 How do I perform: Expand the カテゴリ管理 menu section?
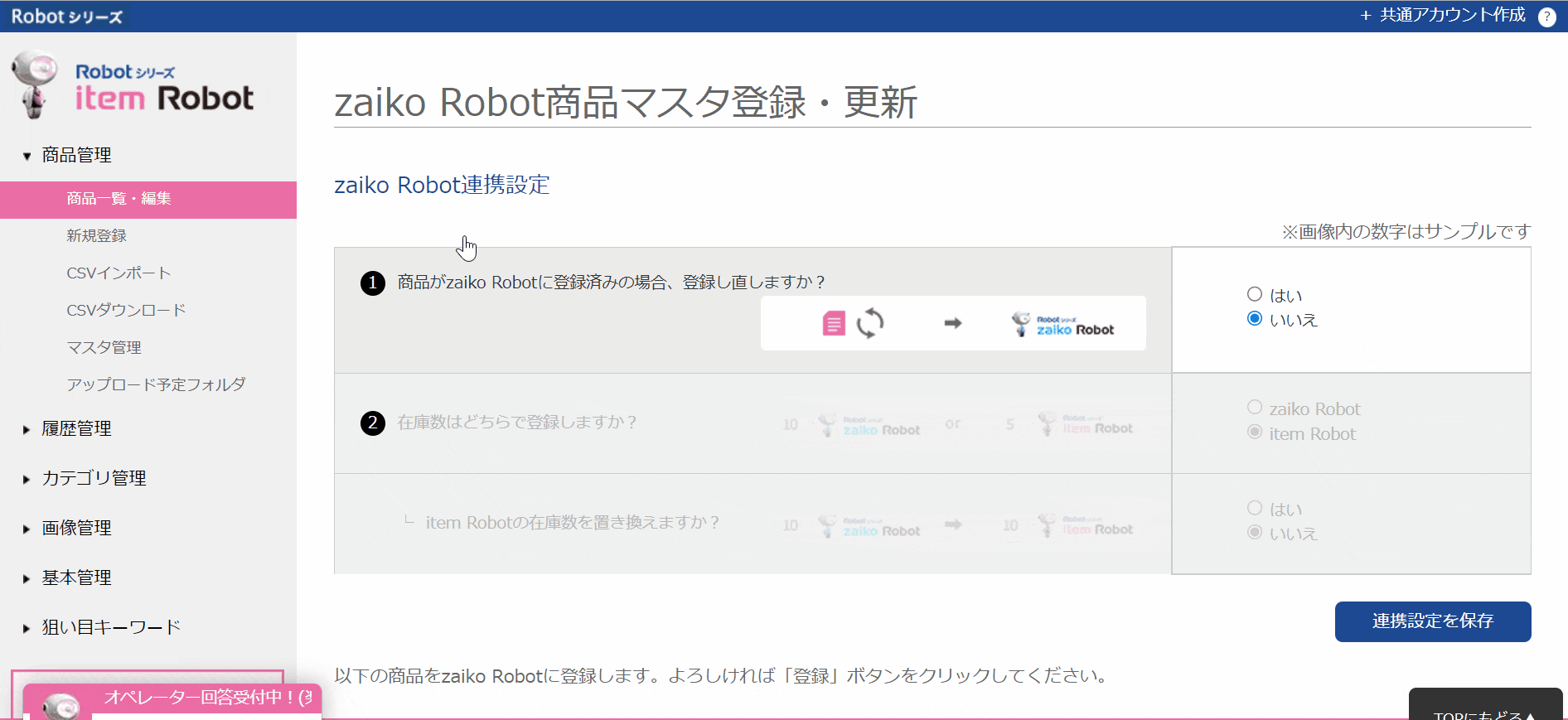94,478
